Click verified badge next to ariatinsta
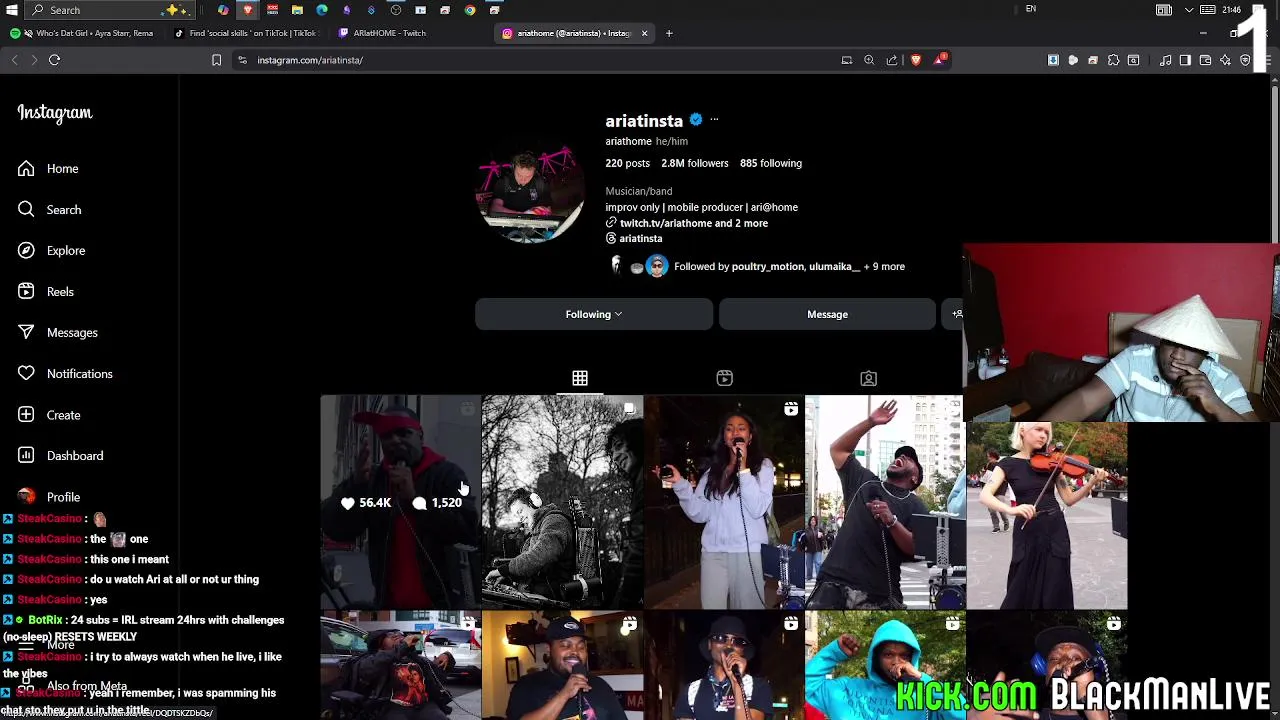This screenshot has height=720, width=1280. click(x=696, y=120)
